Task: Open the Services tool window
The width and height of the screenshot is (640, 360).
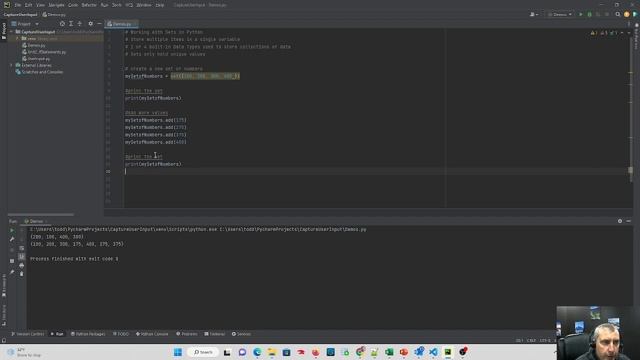Action: click(241, 334)
